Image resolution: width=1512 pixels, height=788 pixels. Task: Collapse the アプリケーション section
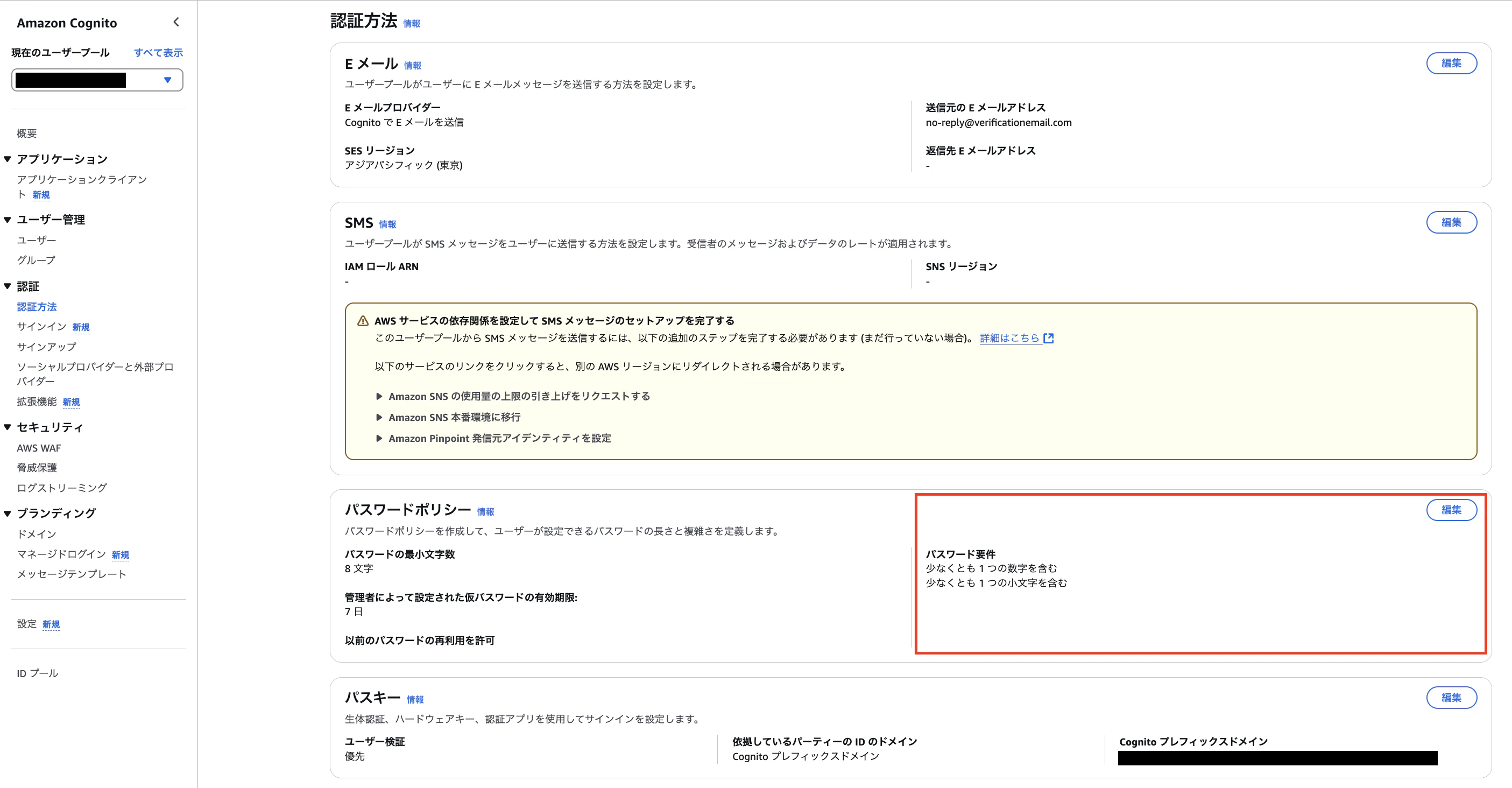click(8, 159)
